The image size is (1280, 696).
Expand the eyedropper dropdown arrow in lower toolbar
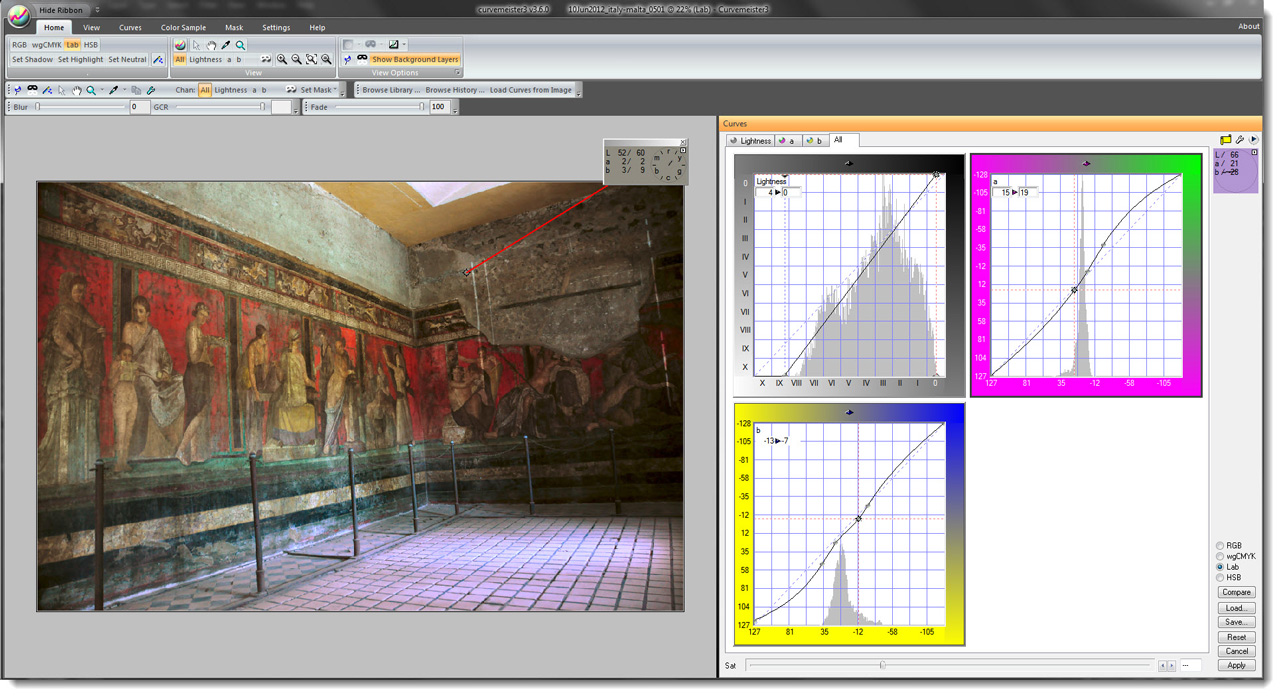click(x=124, y=90)
